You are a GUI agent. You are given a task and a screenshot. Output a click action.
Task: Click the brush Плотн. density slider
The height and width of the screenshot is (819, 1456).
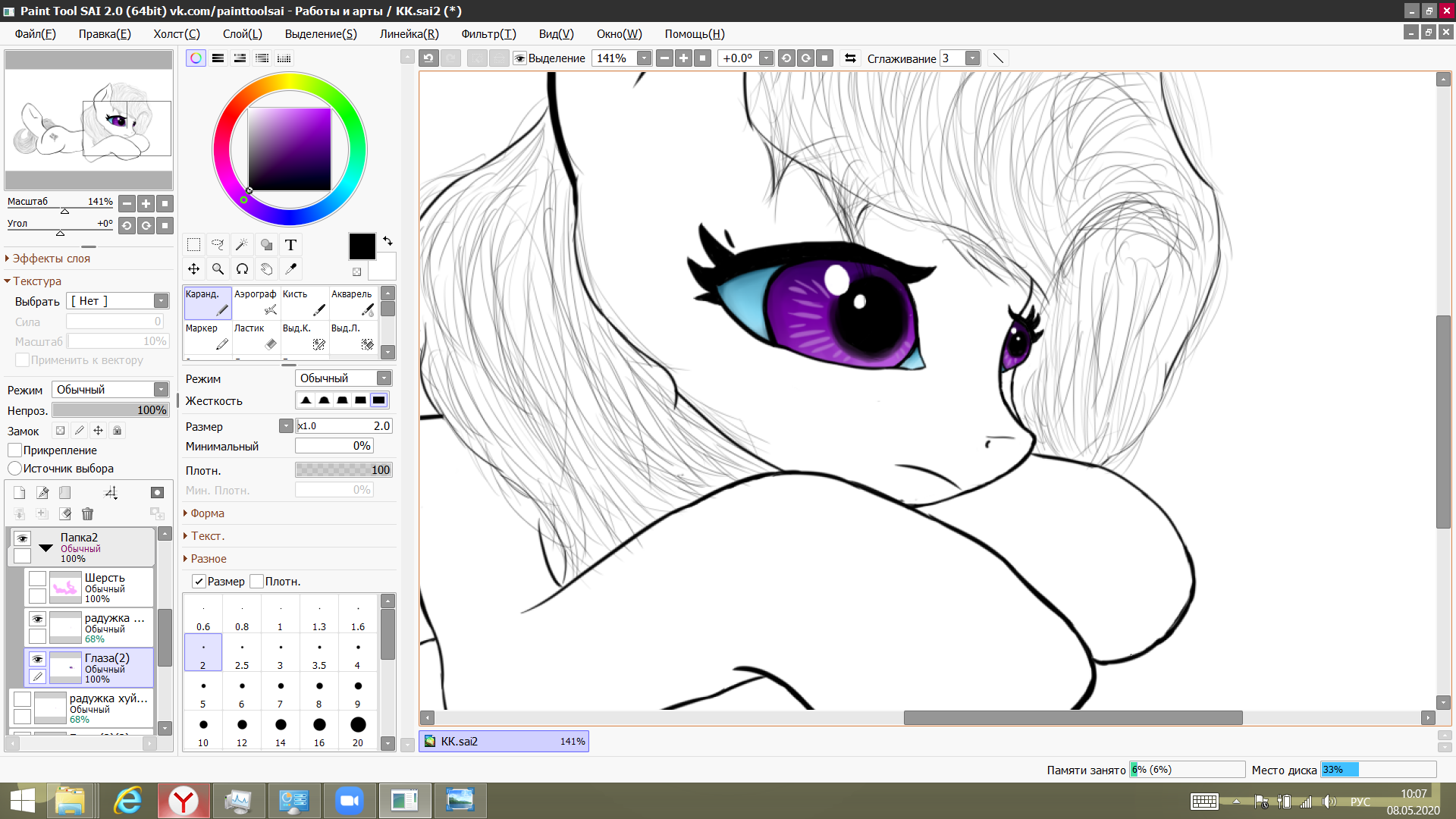[344, 470]
